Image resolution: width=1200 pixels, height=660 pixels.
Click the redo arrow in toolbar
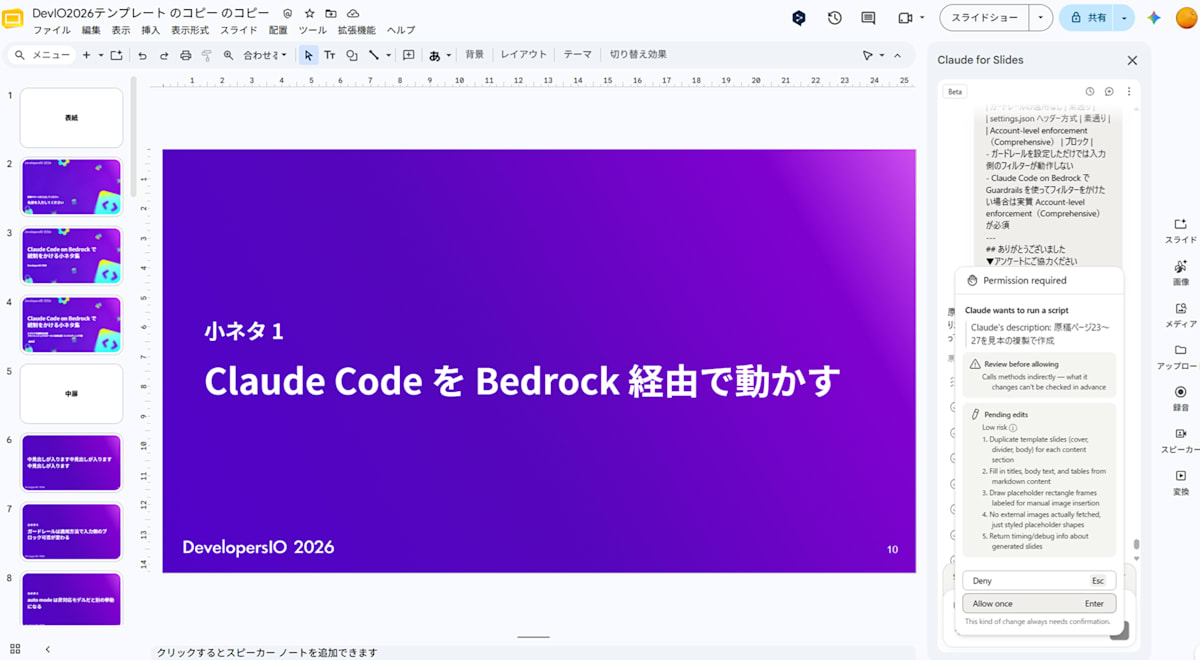tap(164, 55)
